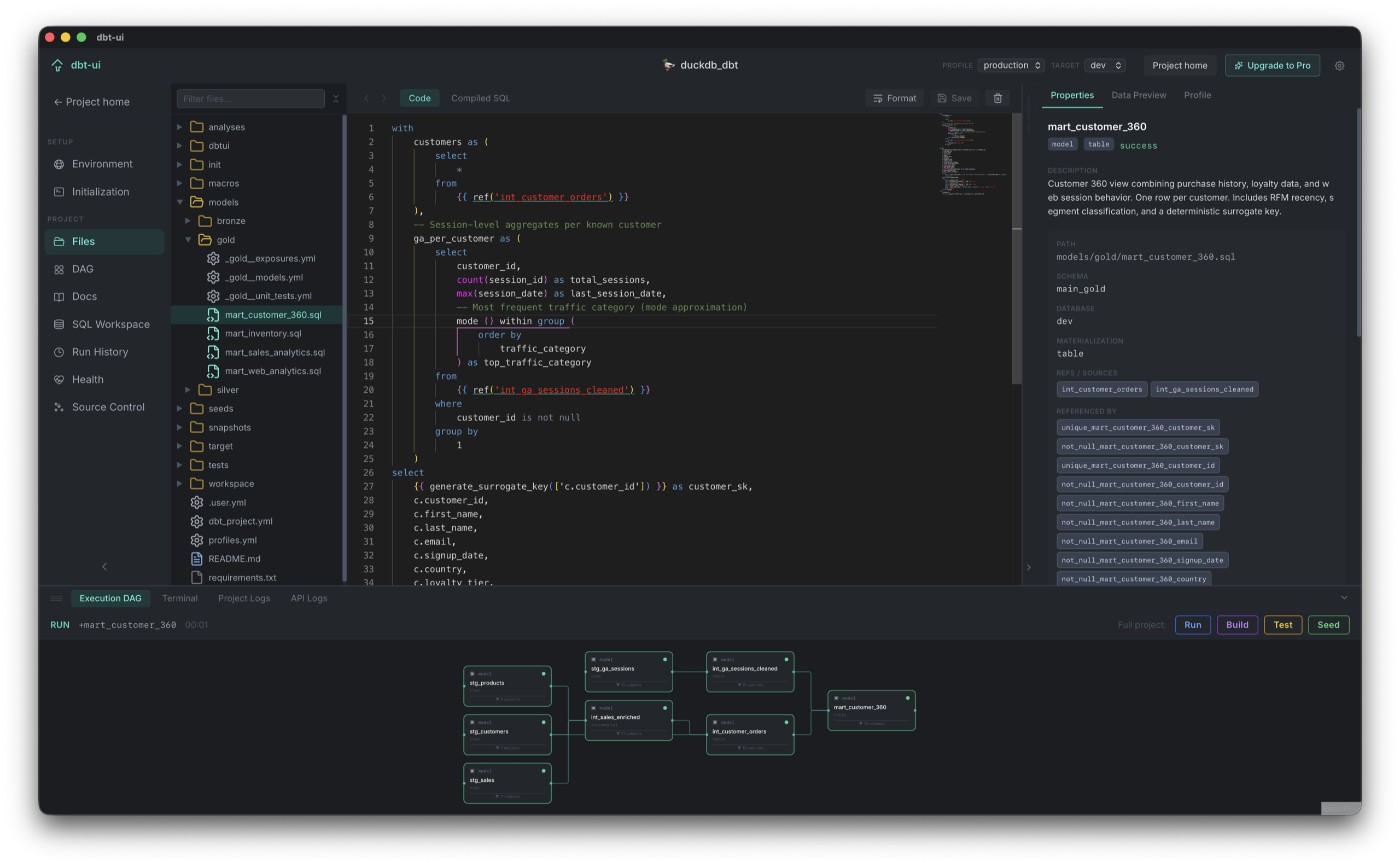Select the Code tab

pos(419,98)
